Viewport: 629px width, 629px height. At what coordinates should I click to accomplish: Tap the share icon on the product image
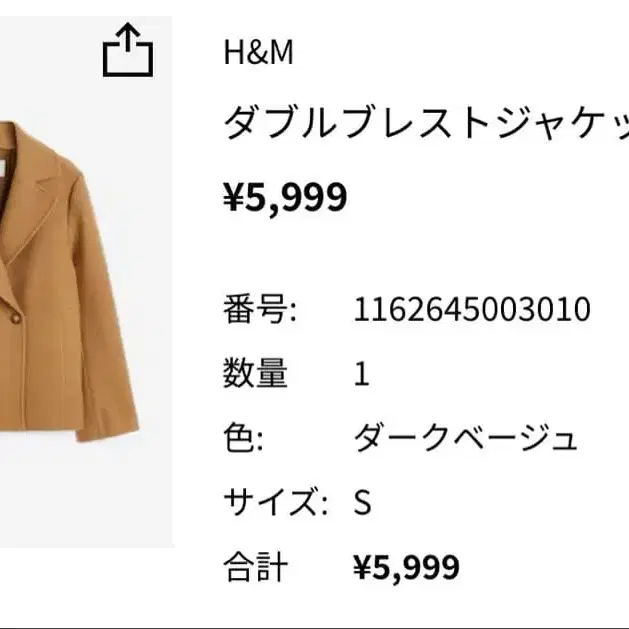click(128, 50)
